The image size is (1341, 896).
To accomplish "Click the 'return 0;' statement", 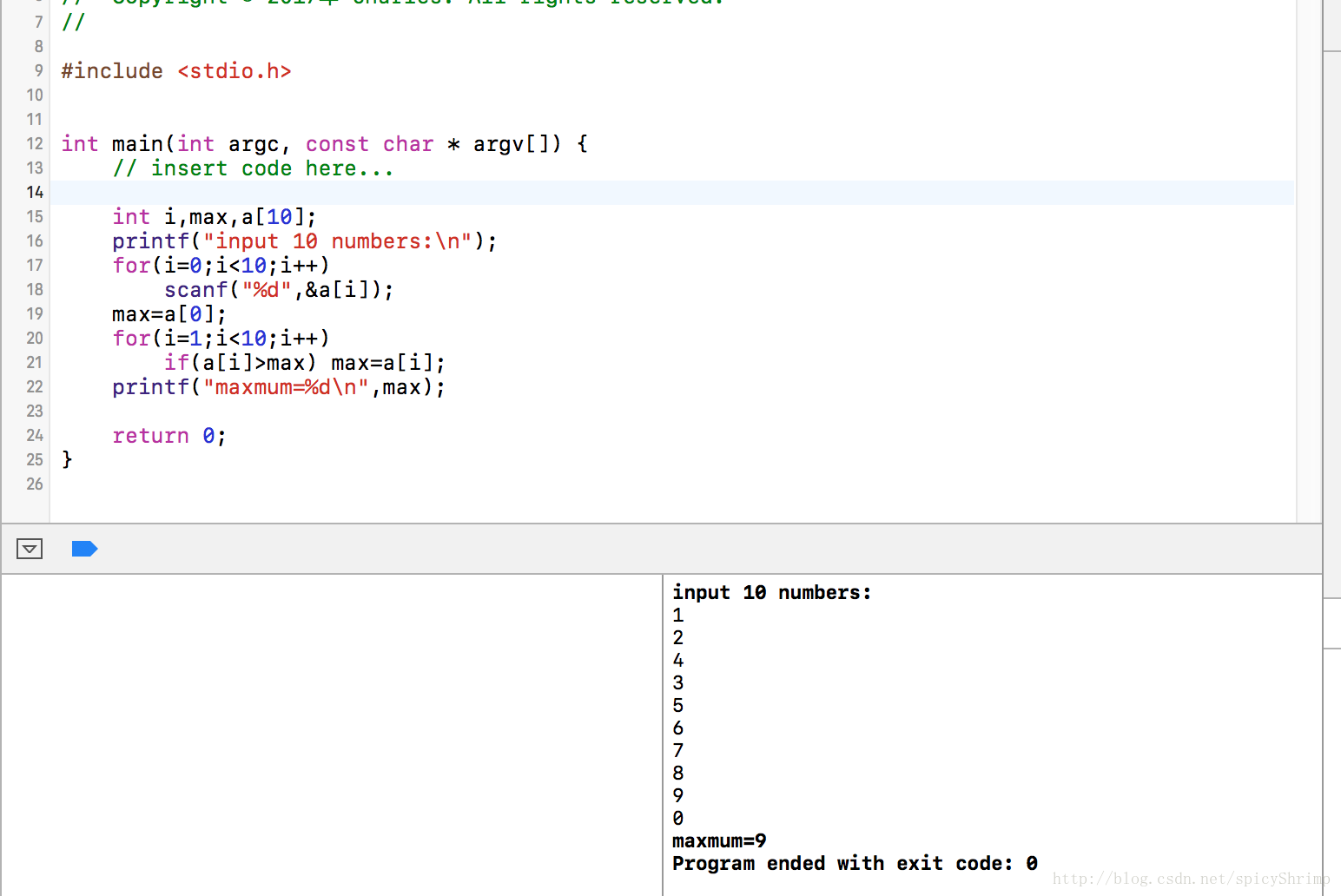I will [x=169, y=436].
